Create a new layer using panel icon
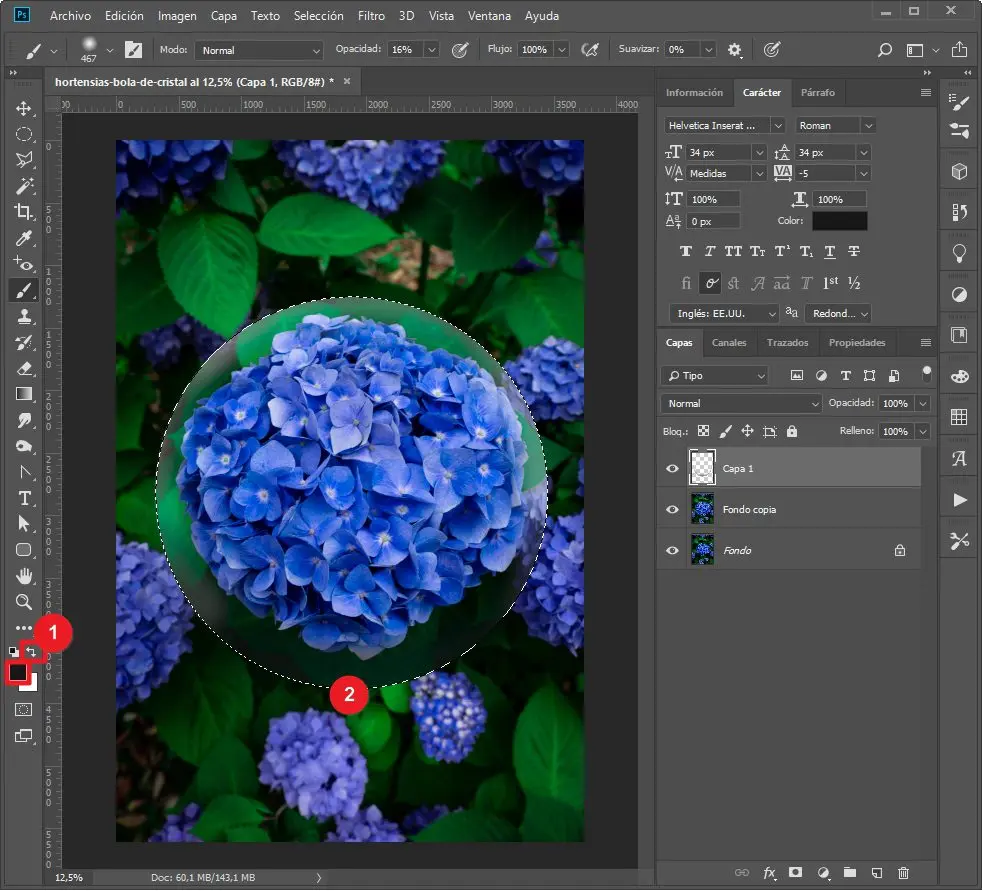This screenshot has height=891, width=982. click(876, 873)
